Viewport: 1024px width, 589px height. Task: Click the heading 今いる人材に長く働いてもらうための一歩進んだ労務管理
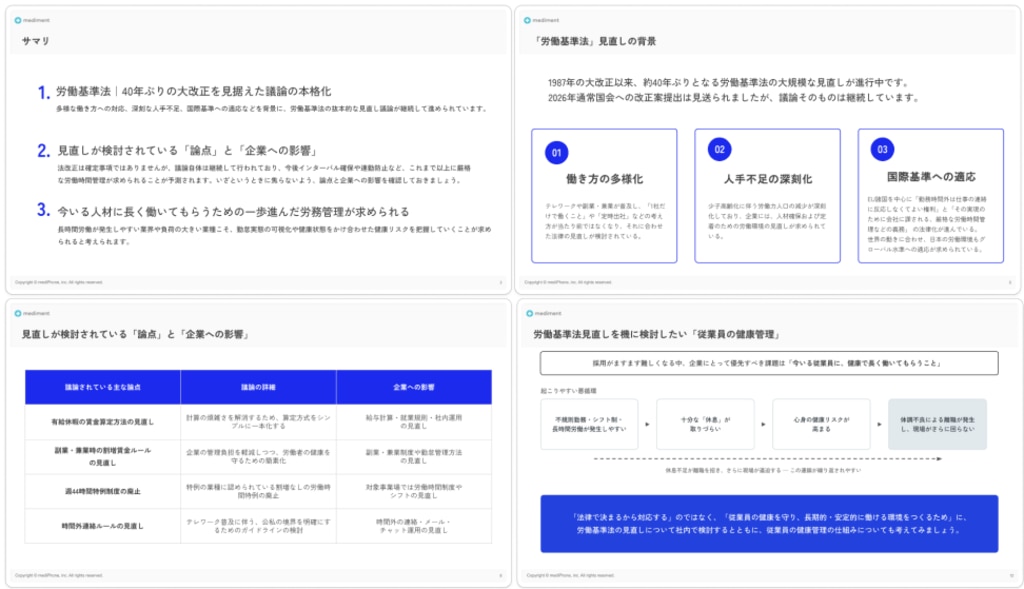coord(233,212)
